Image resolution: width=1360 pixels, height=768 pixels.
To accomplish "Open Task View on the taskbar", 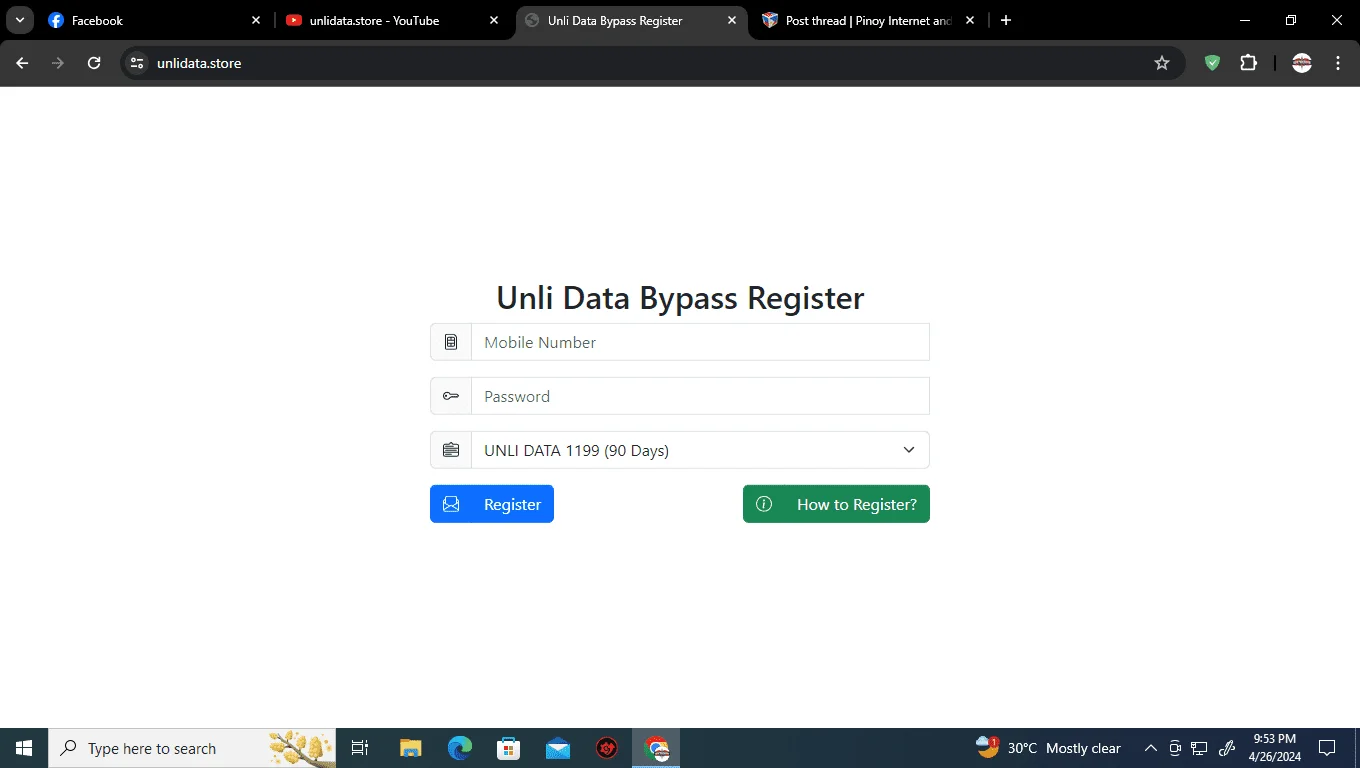I will tap(360, 748).
